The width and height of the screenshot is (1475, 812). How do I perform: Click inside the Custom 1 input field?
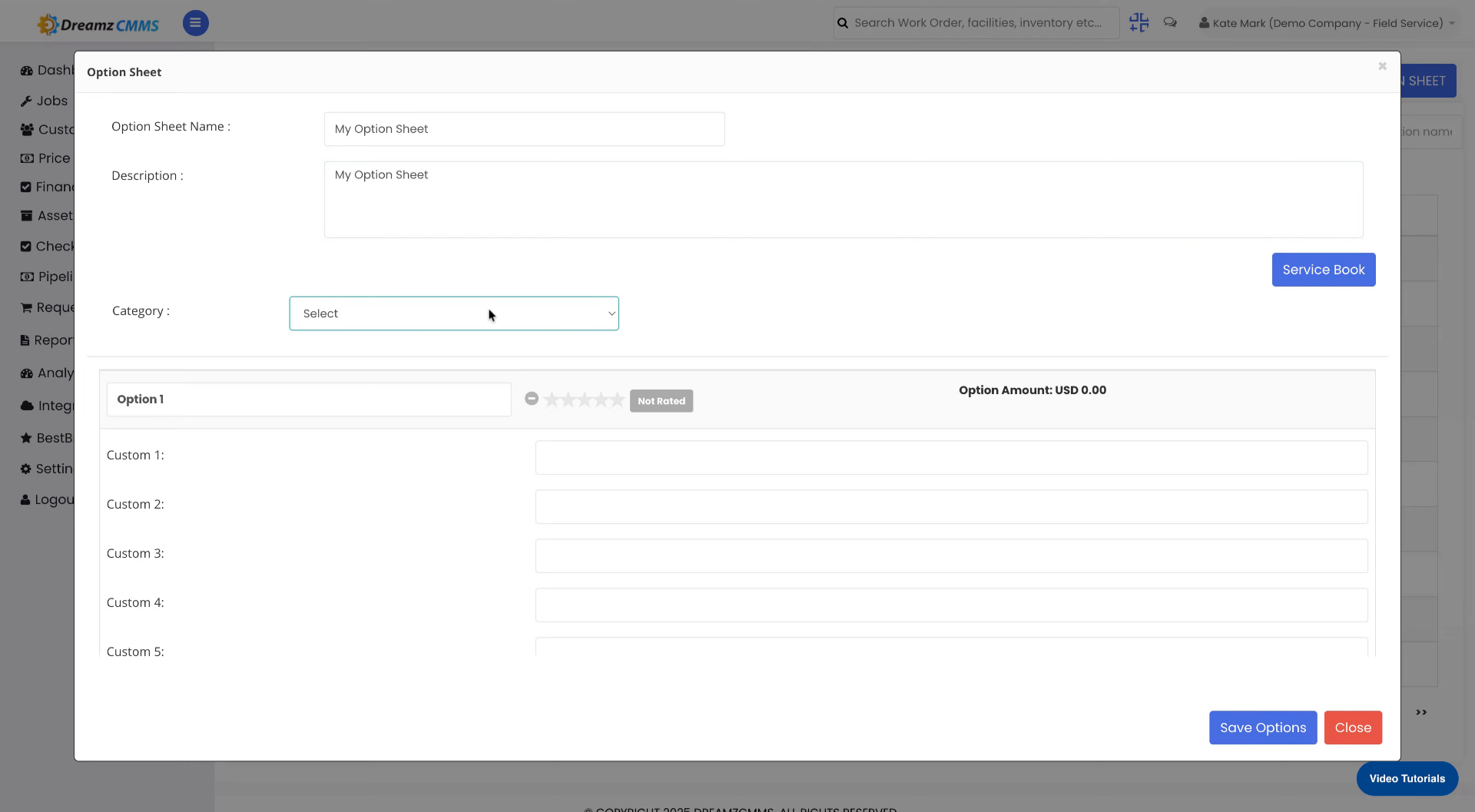(x=950, y=457)
